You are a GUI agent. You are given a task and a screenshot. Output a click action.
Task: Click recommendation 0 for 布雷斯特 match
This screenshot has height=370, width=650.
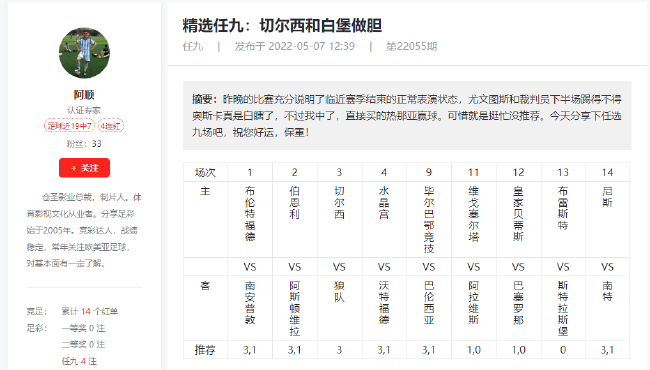[x=563, y=350]
